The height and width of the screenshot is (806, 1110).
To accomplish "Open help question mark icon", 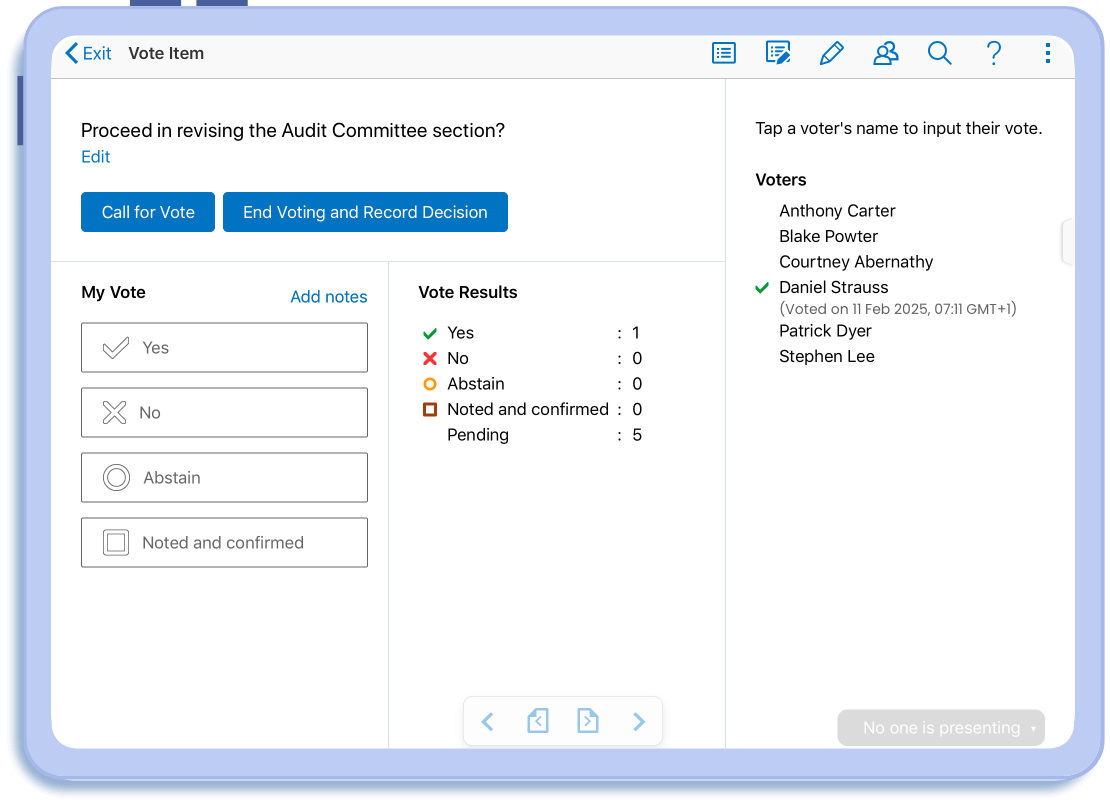I will 993,54.
